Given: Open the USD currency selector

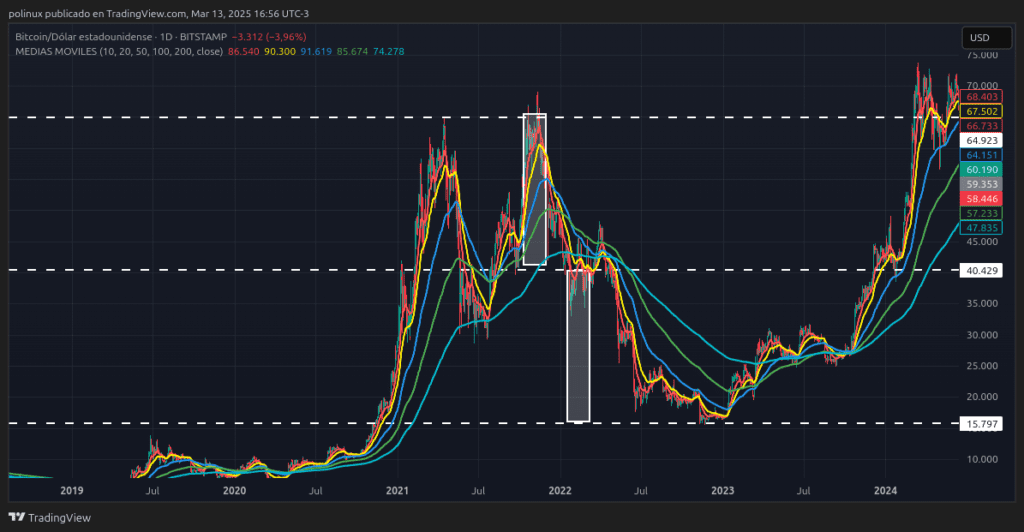Looking at the screenshot, I should (x=979, y=38).
